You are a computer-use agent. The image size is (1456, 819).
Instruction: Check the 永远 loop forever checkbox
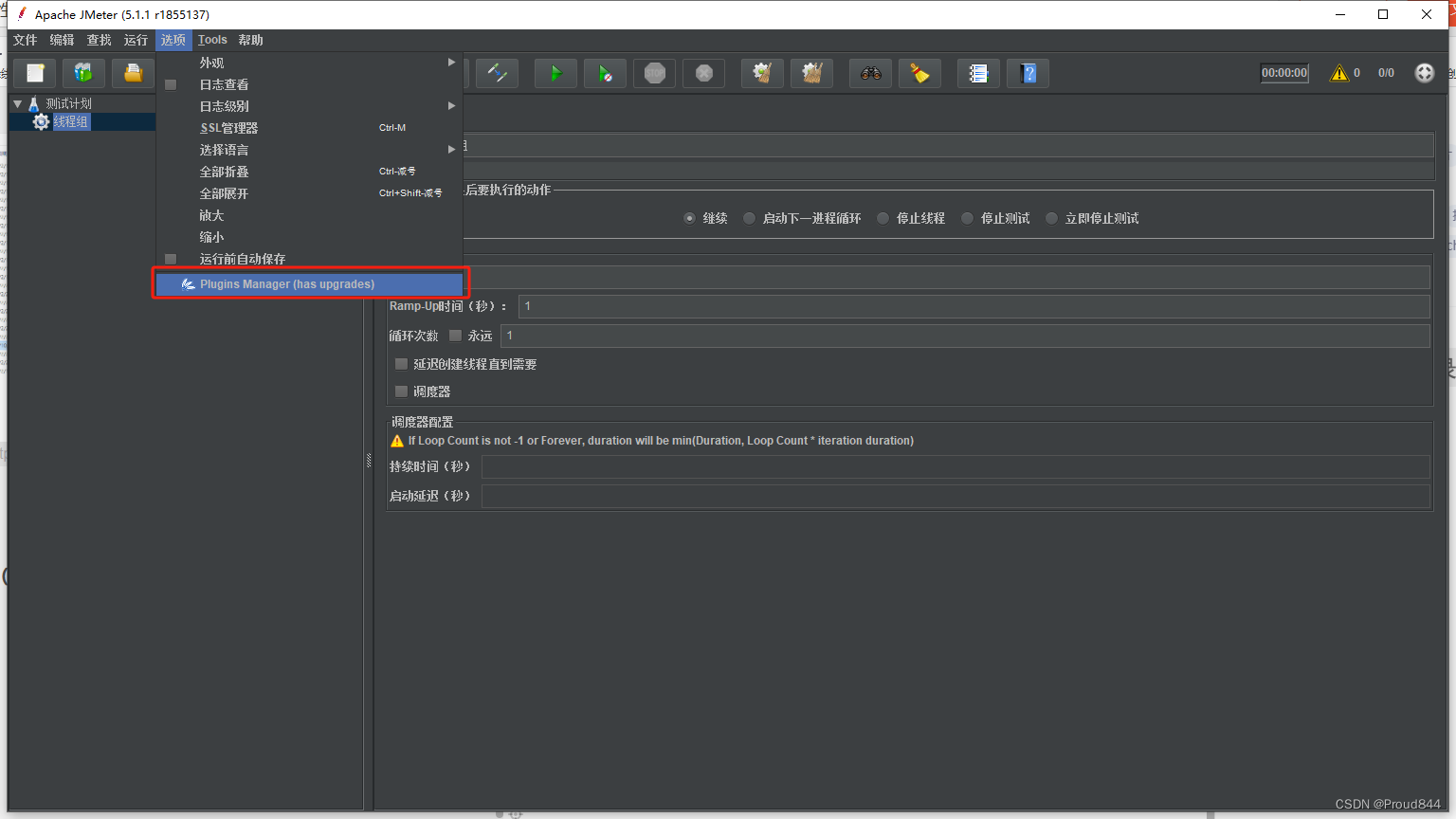point(455,336)
